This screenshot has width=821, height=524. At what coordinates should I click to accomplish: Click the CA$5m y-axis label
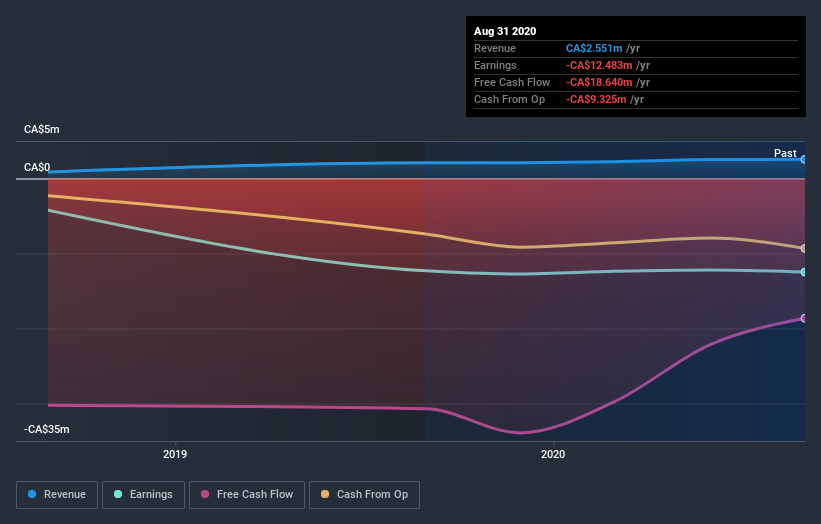[41, 129]
